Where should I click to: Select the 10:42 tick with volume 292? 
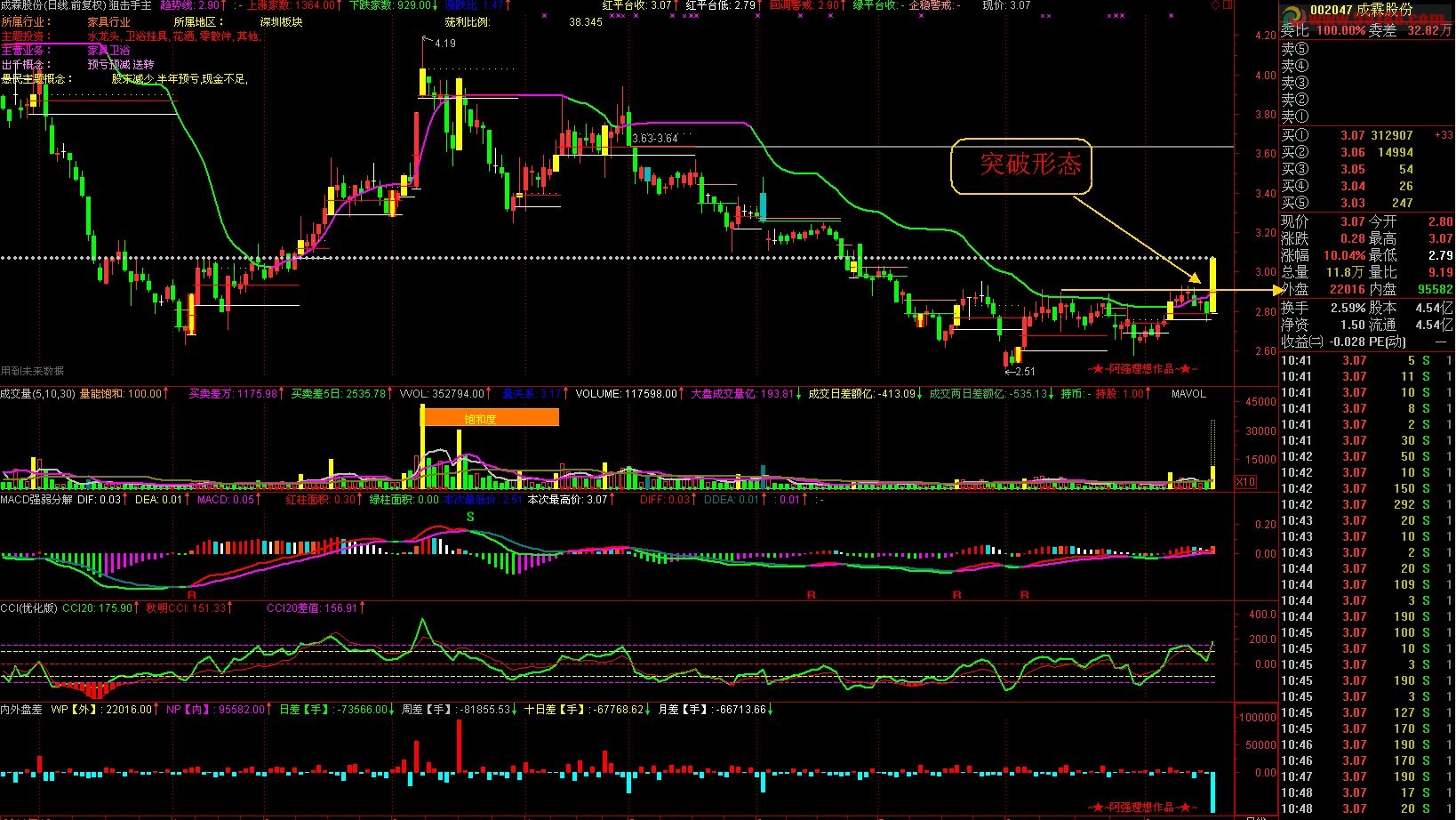coord(1367,504)
